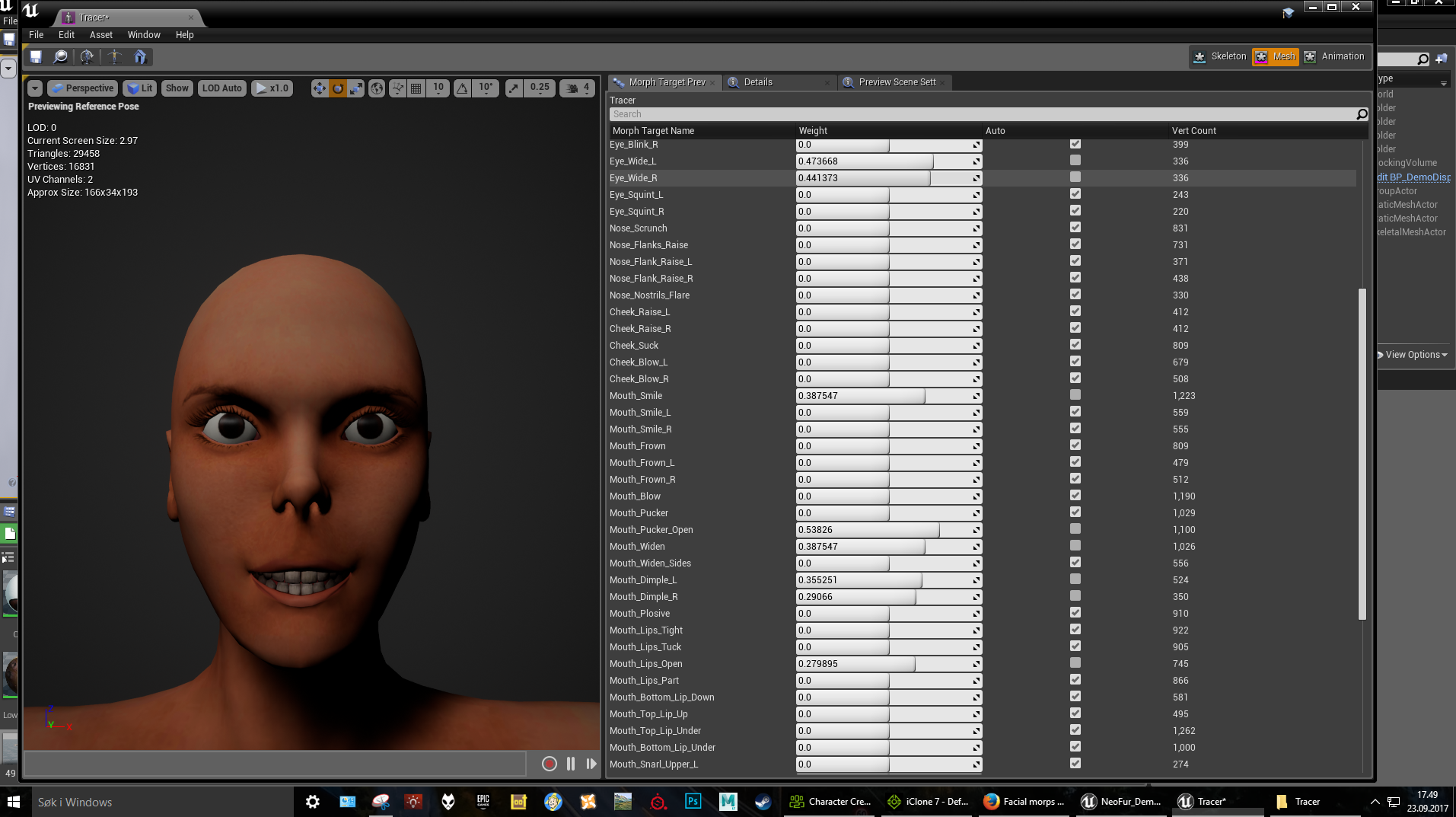Click the morph target list scrollbar
The height and width of the screenshot is (817, 1456).
(1362, 454)
